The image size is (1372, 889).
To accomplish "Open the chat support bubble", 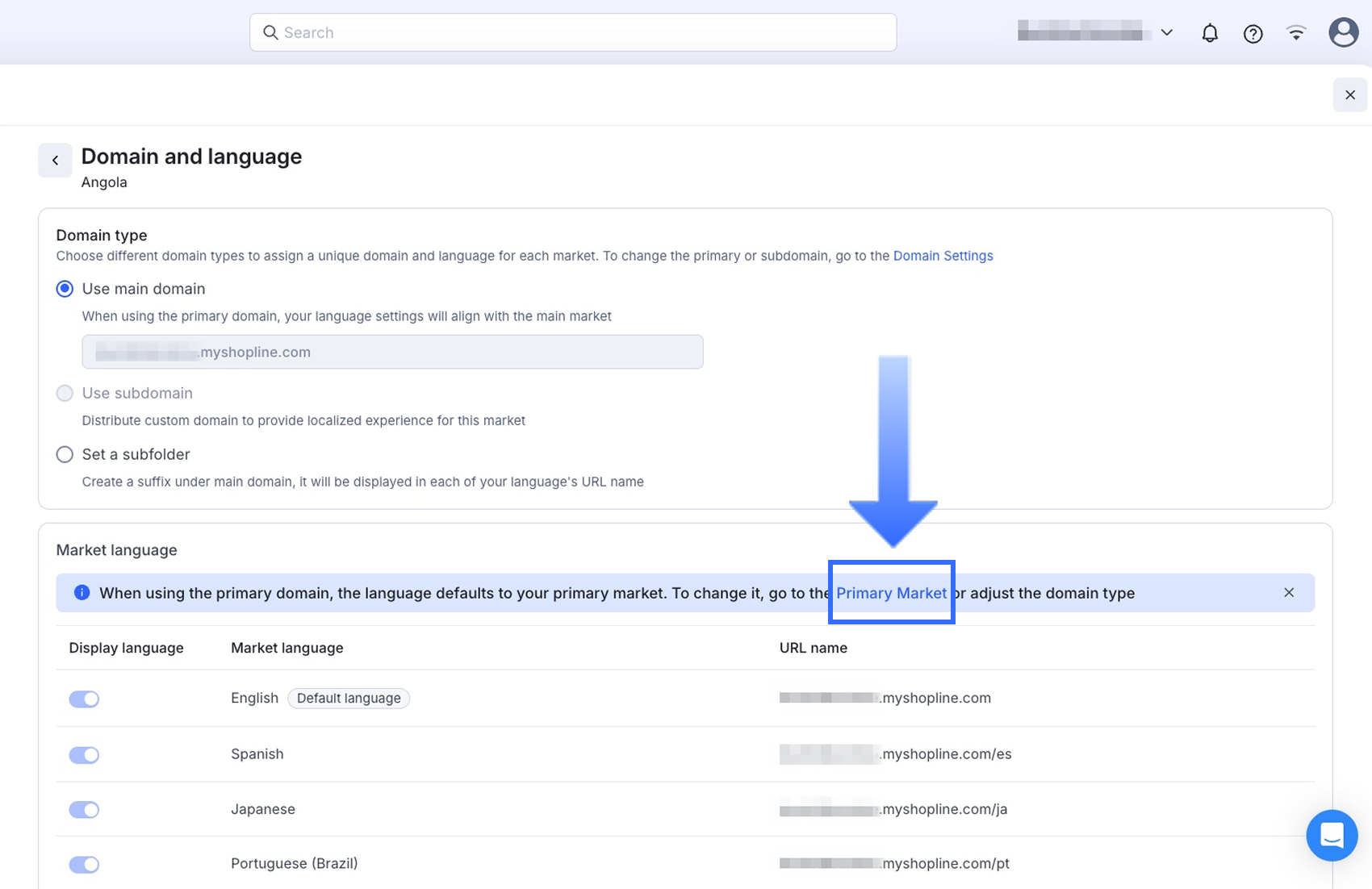I will [1331, 835].
